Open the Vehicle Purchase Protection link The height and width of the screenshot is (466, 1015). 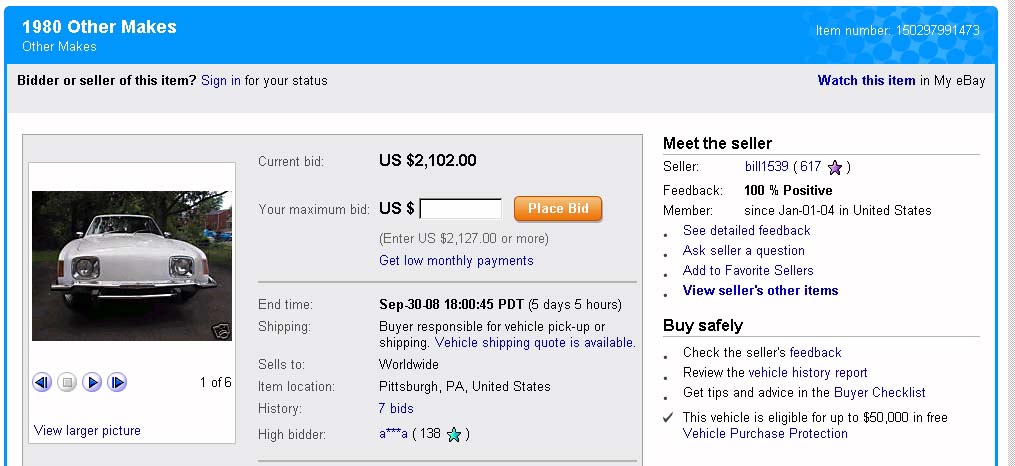coord(765,433)
